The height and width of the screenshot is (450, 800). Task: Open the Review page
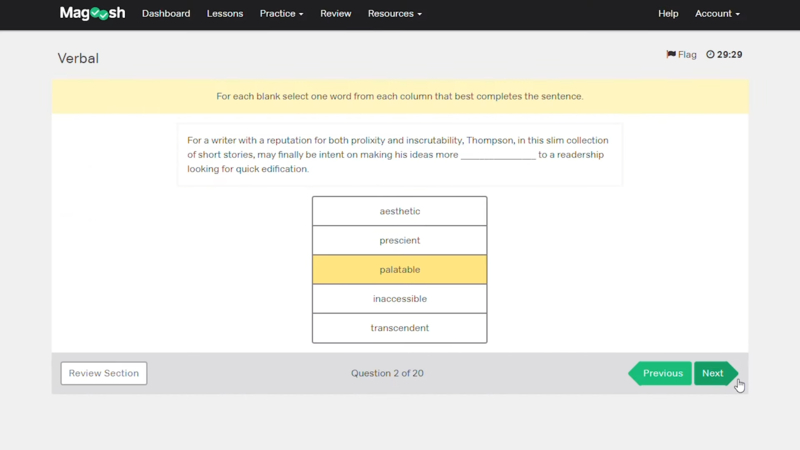click(x=336, y=14)
